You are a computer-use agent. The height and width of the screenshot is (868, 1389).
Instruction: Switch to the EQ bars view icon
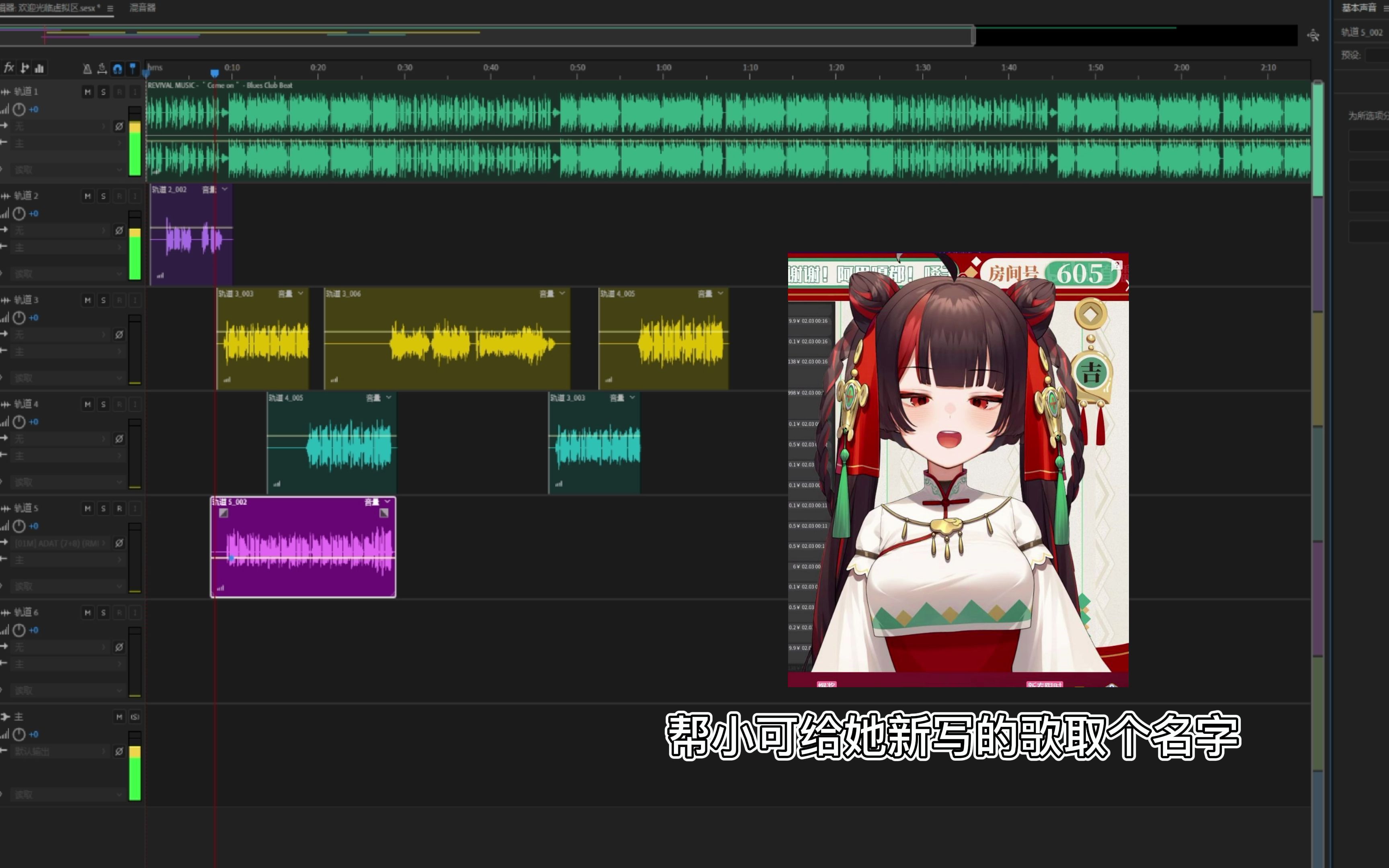[40, 68]
